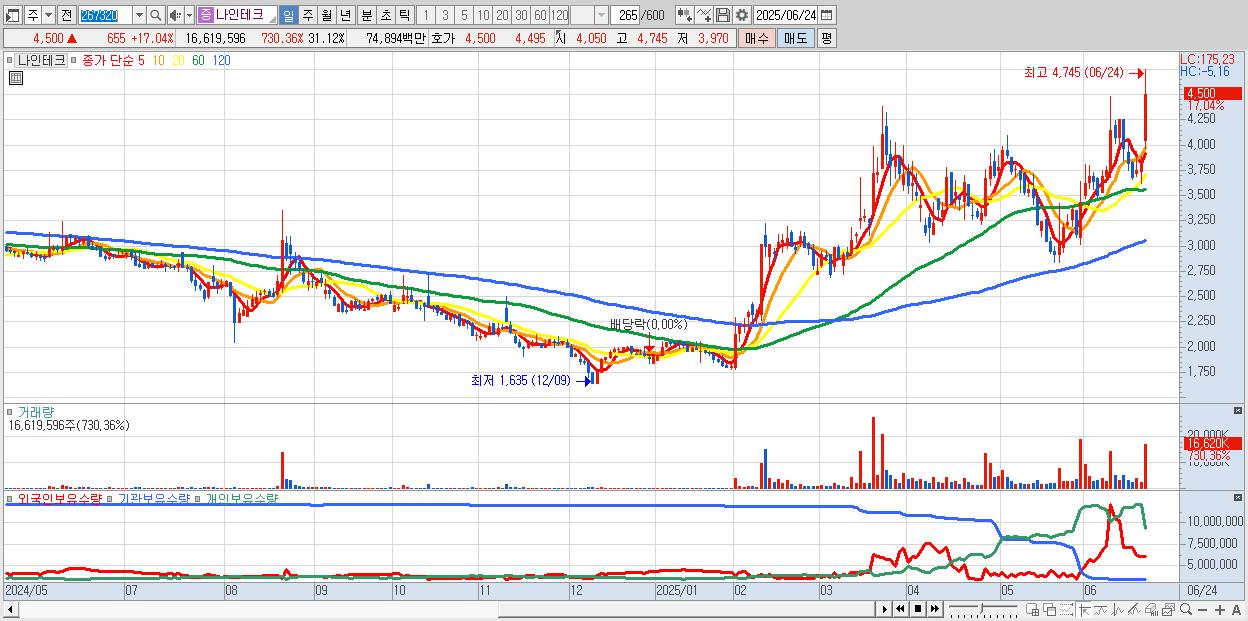Viewport: 1248px width, 621px height.
Task: Click the 3D volume chart icon in bottom toolbar
Action: [x=1151, y=610]
